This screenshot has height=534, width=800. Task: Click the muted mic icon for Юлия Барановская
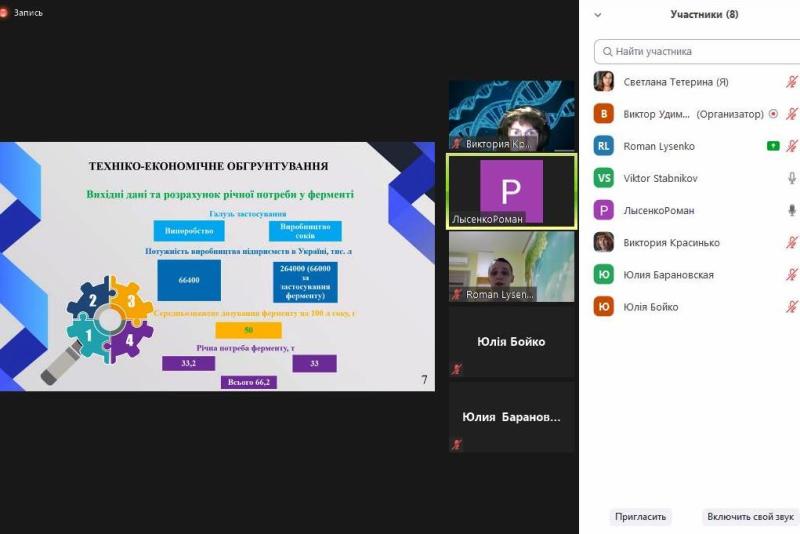coord(791,274)
